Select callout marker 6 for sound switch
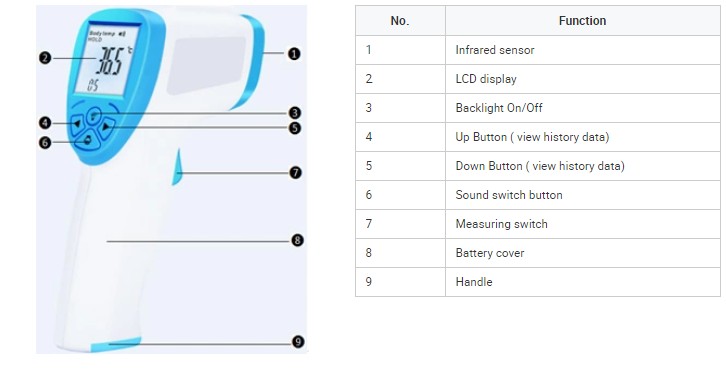The width and height of the screenshot is (726, 371). point(45,142)
